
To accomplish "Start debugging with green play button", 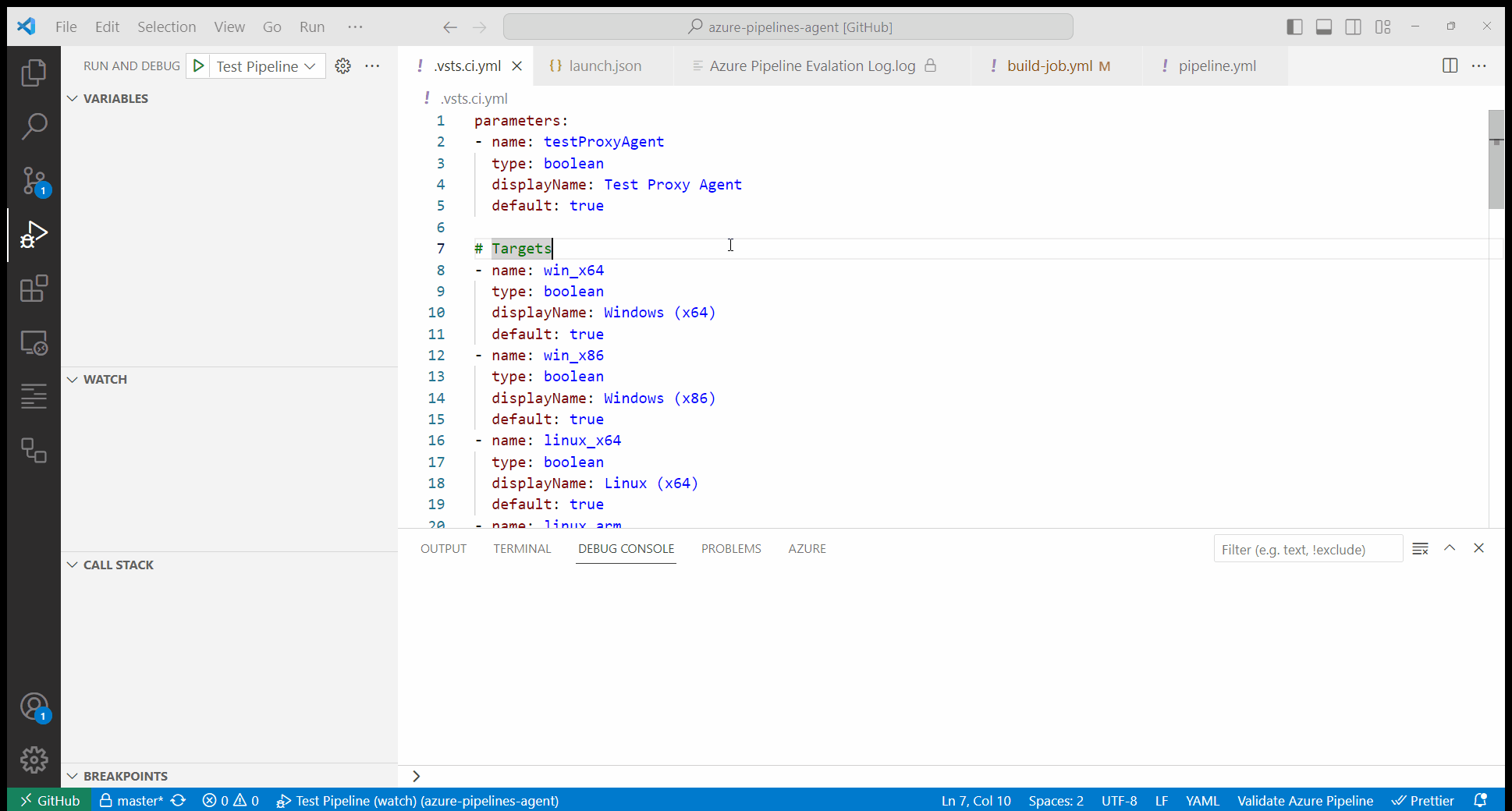I will (199, 66).
